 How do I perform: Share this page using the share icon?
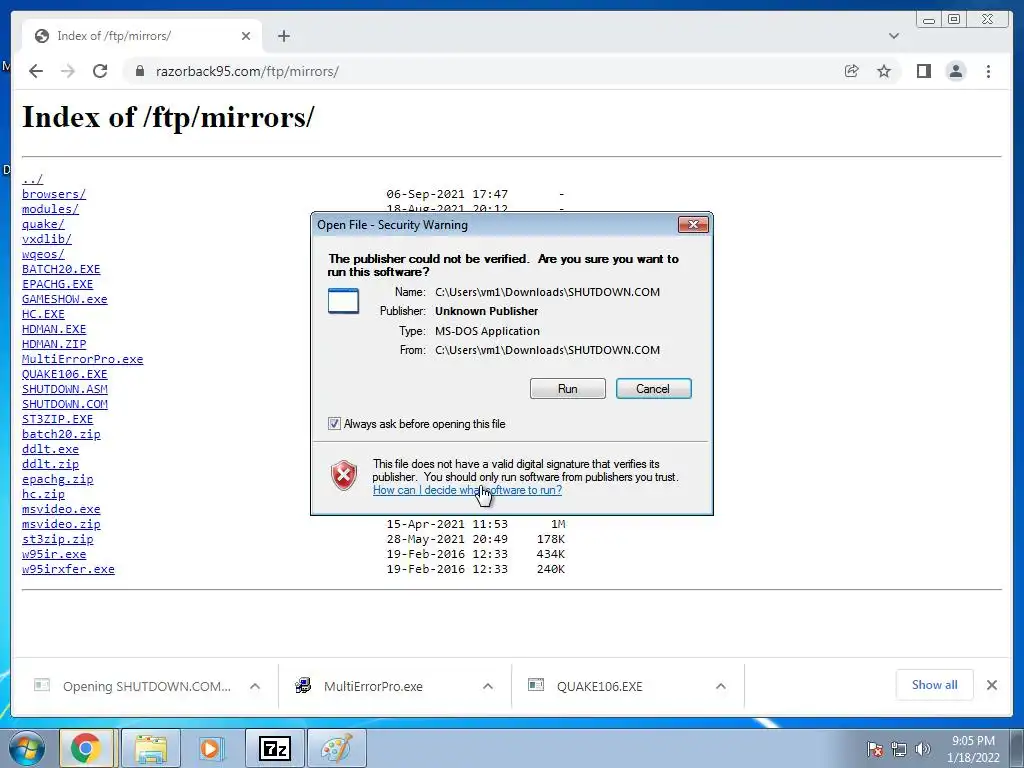tap(851, 71)
